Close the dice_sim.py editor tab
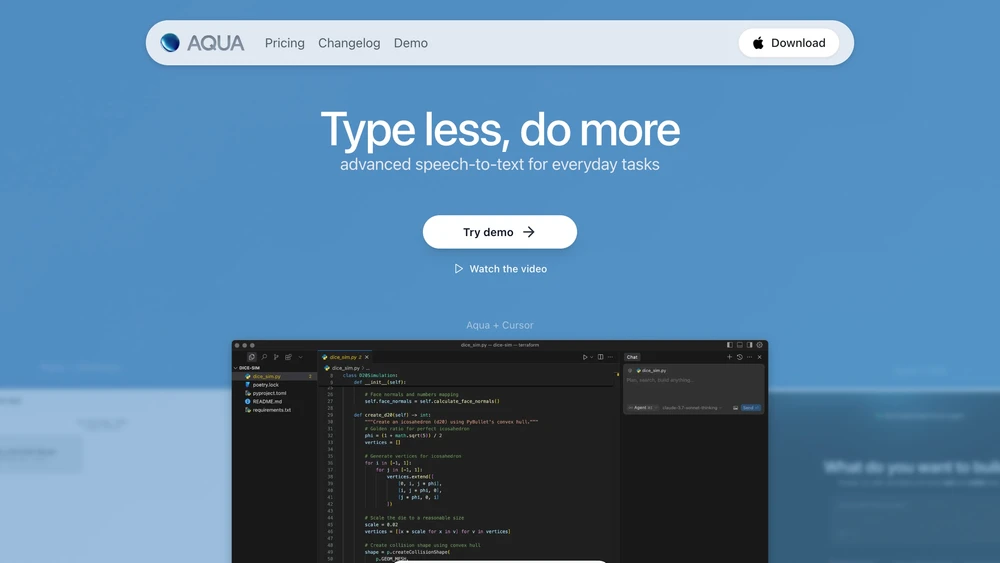Viewport: 1000px width, 563px height. tap(367, 357)
